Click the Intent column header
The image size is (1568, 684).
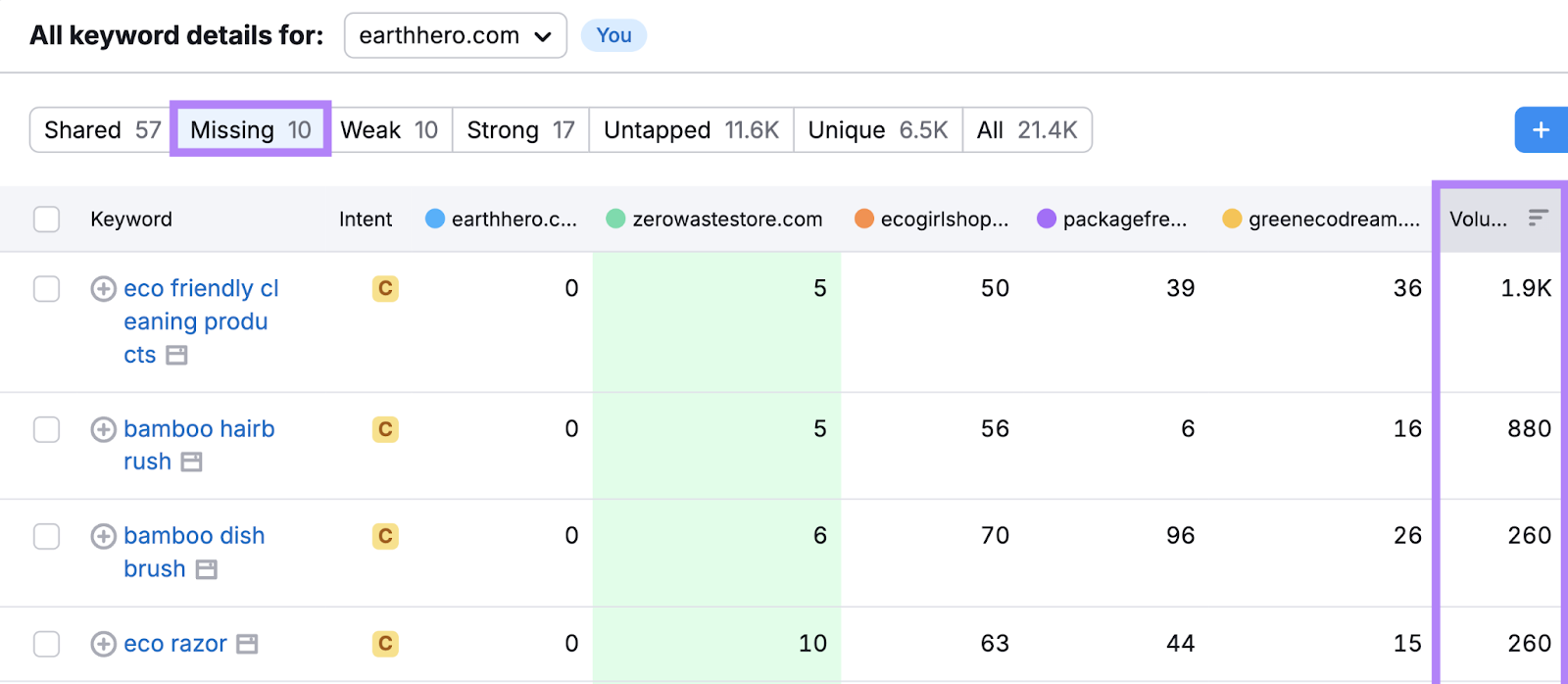366,220
